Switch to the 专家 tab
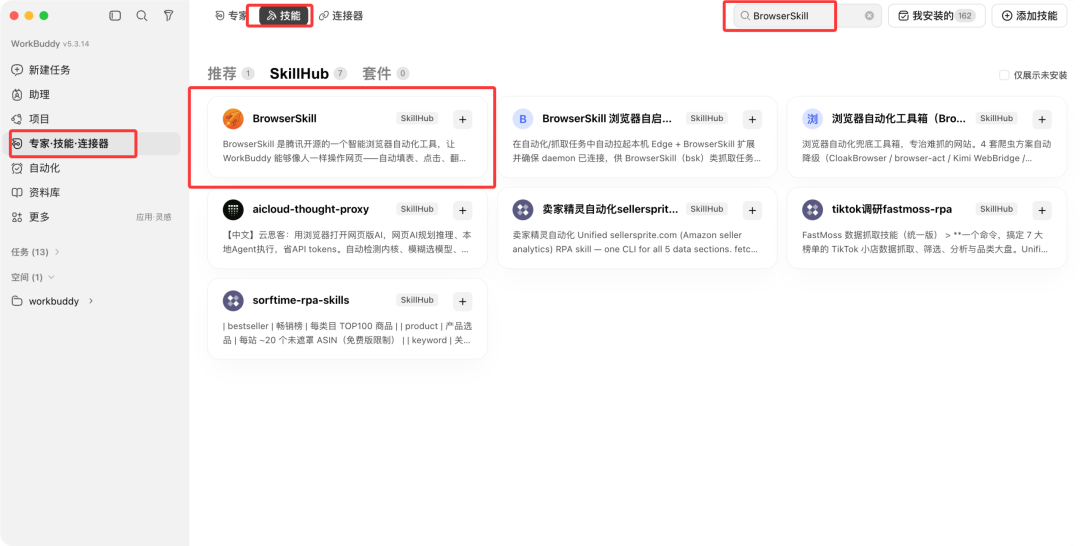Viewport: 1080px width, 546px height. pos(231,16)
